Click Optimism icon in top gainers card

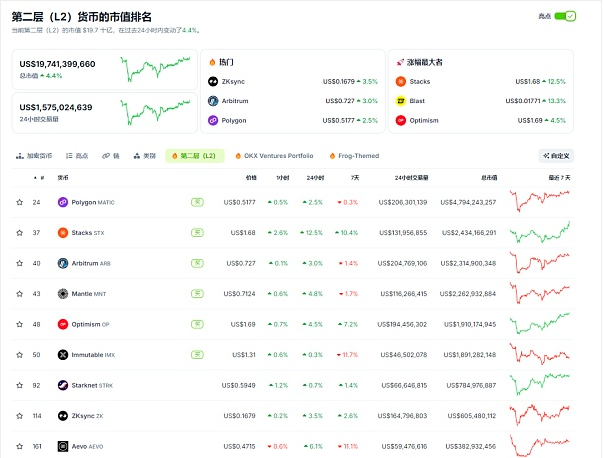pyautogui.click(x=401, y=121)
